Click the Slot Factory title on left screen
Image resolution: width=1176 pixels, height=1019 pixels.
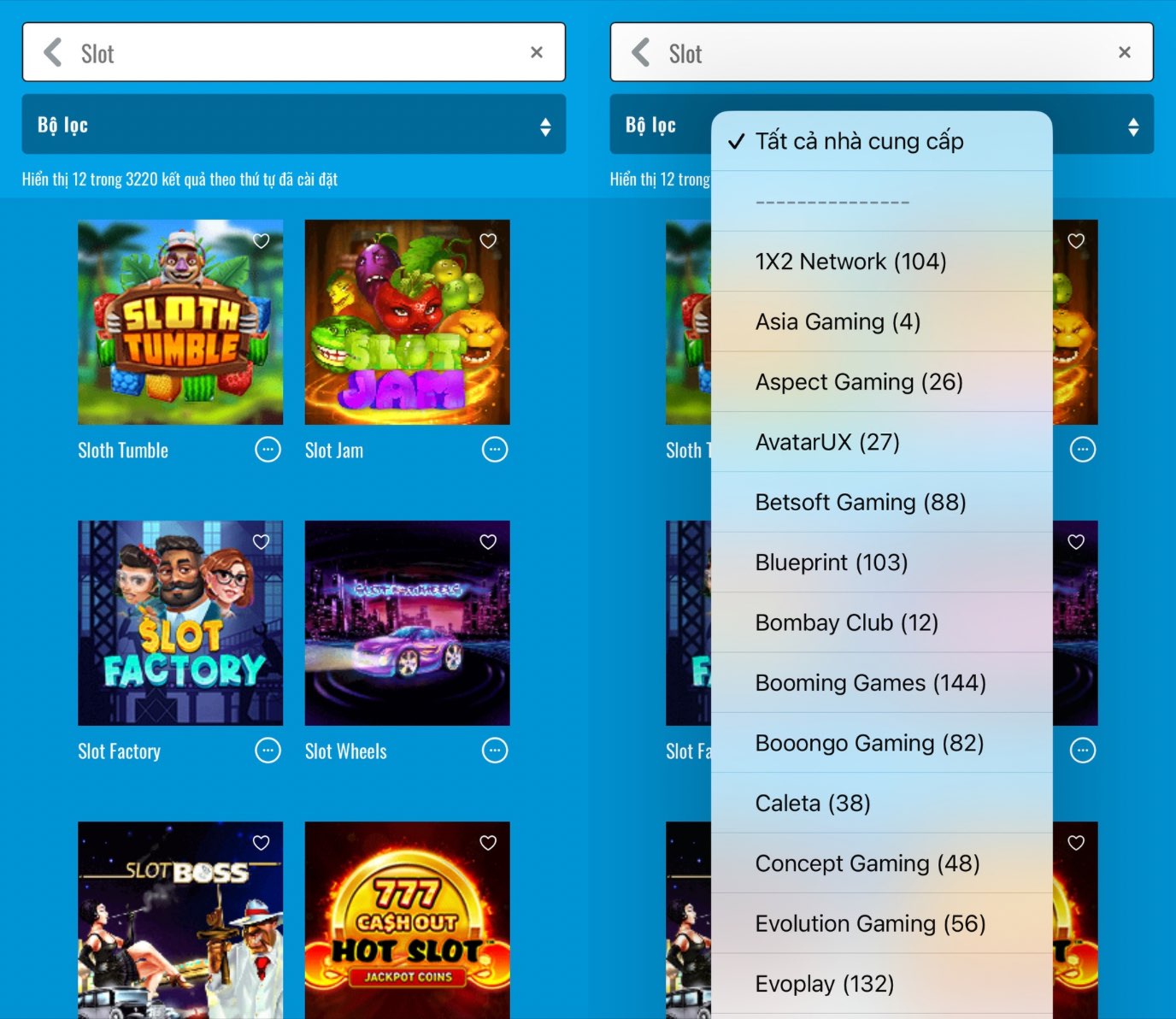pyautogui.click(x=120, y=751)
